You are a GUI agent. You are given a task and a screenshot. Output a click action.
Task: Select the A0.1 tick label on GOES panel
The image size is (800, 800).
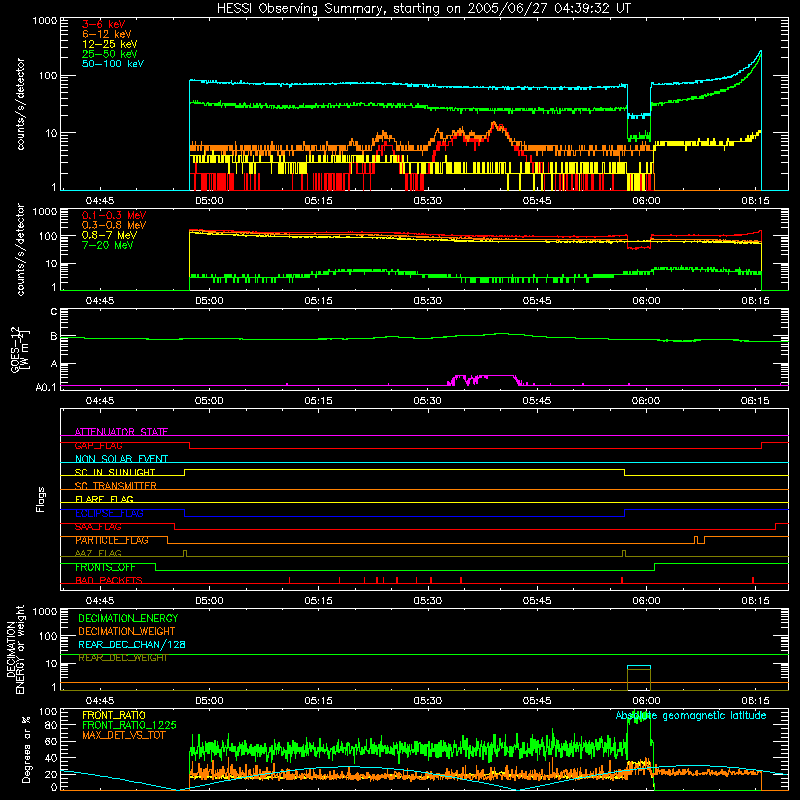click(46, 388)
